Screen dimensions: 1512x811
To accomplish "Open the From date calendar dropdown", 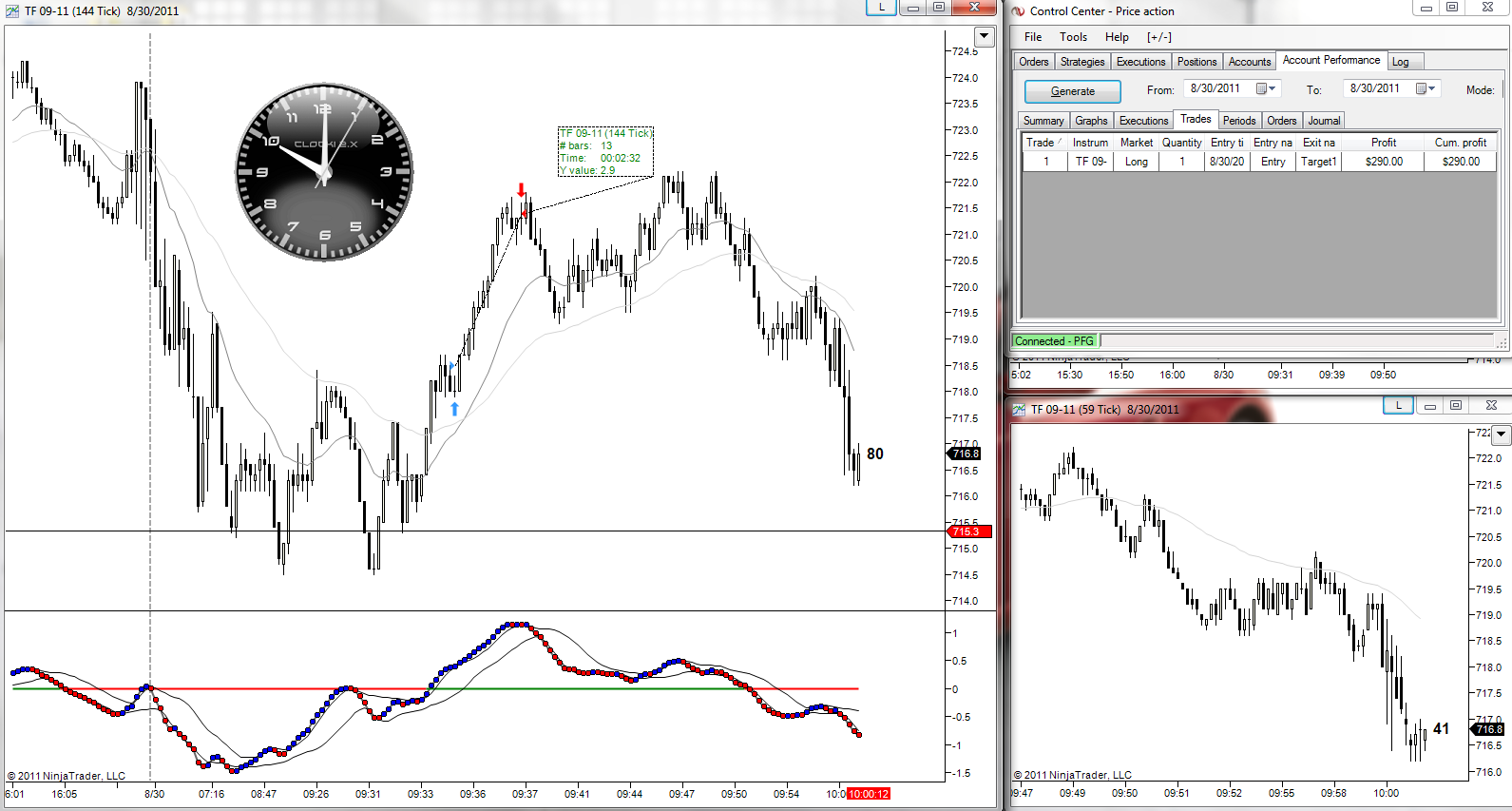I will coord(1267,88).
